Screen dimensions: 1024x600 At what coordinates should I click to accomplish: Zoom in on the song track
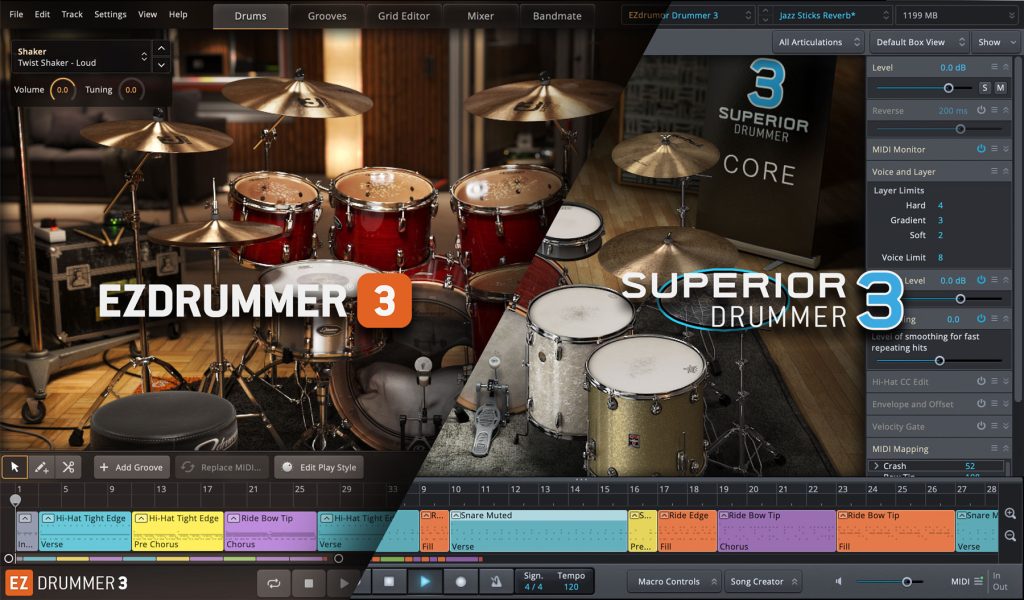[1010, 514]
